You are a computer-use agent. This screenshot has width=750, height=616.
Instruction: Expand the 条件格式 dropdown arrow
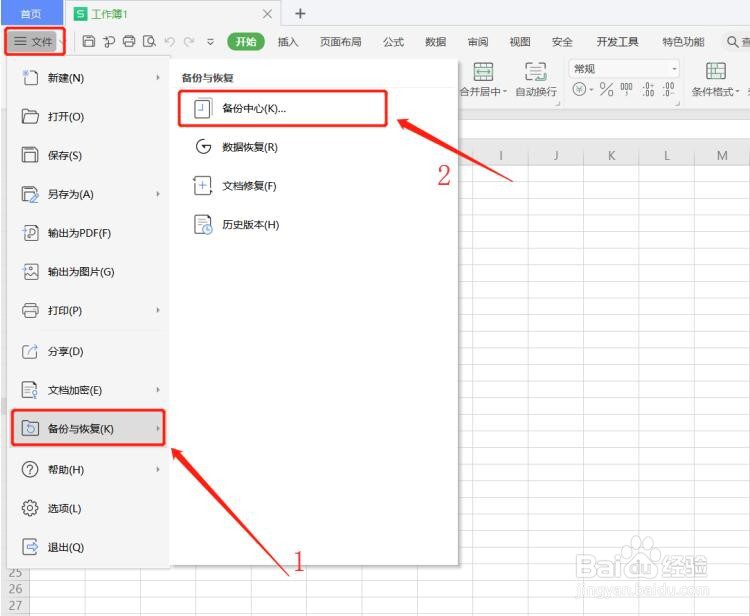[738, 91]
